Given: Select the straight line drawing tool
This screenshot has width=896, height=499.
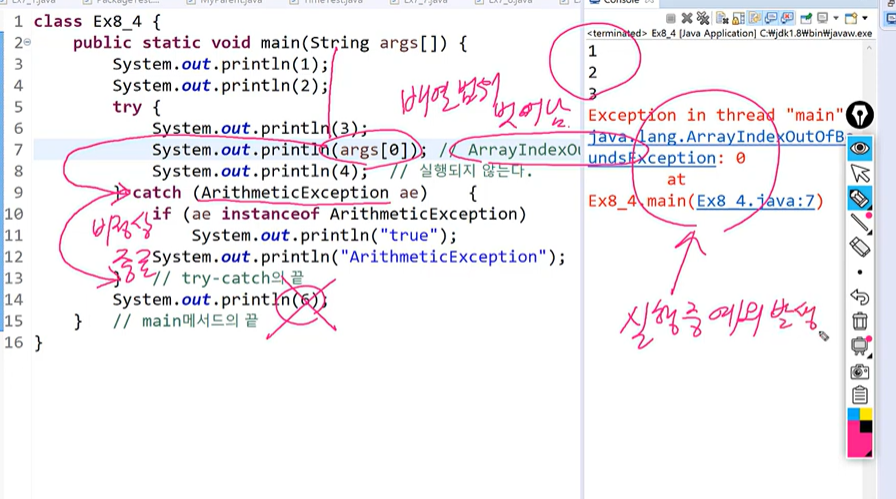Looking at the screenshot, I should pyautogui.click(x=860, y=223).
